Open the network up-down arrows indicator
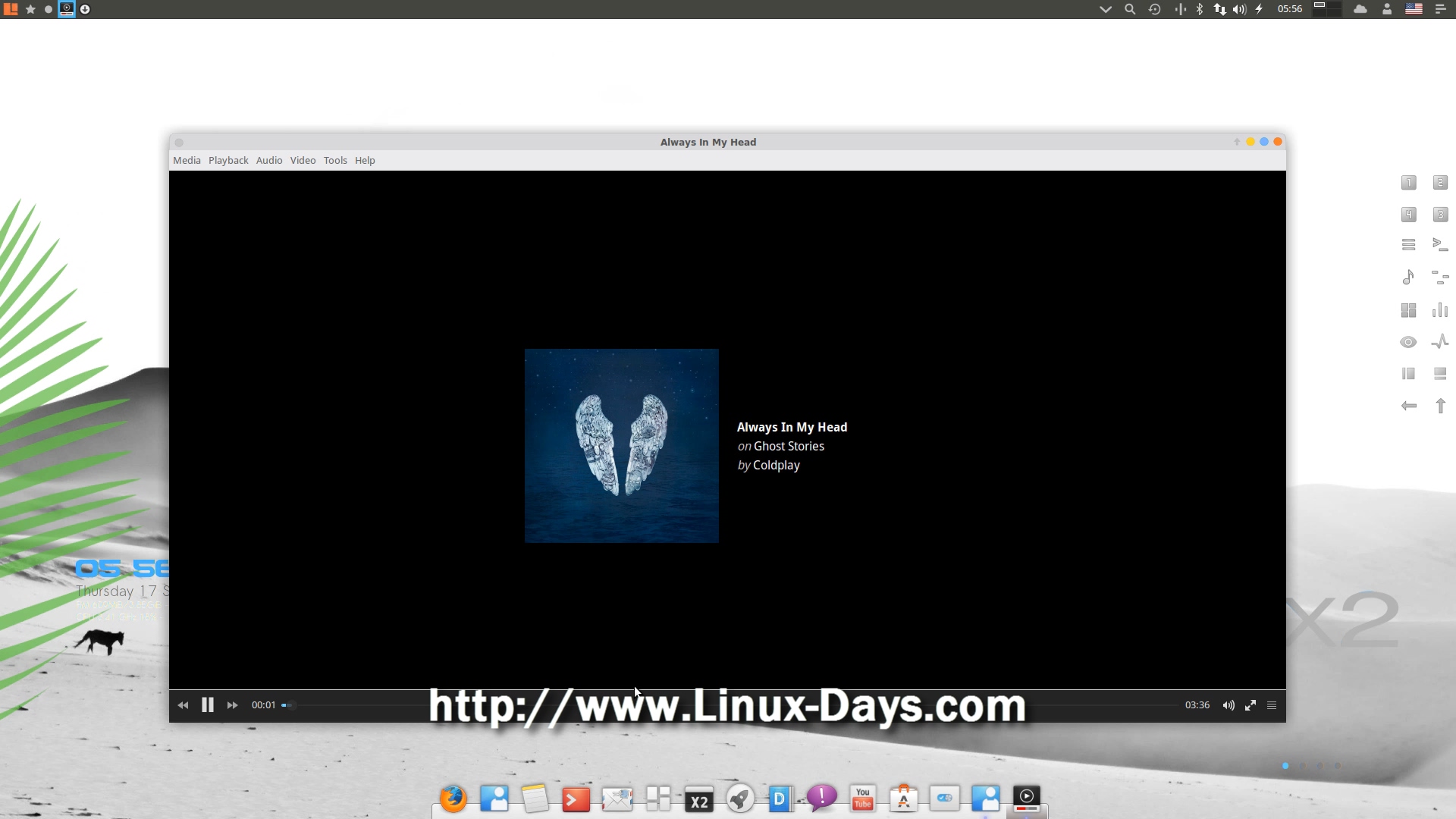1456x819 pixels. point(1219,9)
